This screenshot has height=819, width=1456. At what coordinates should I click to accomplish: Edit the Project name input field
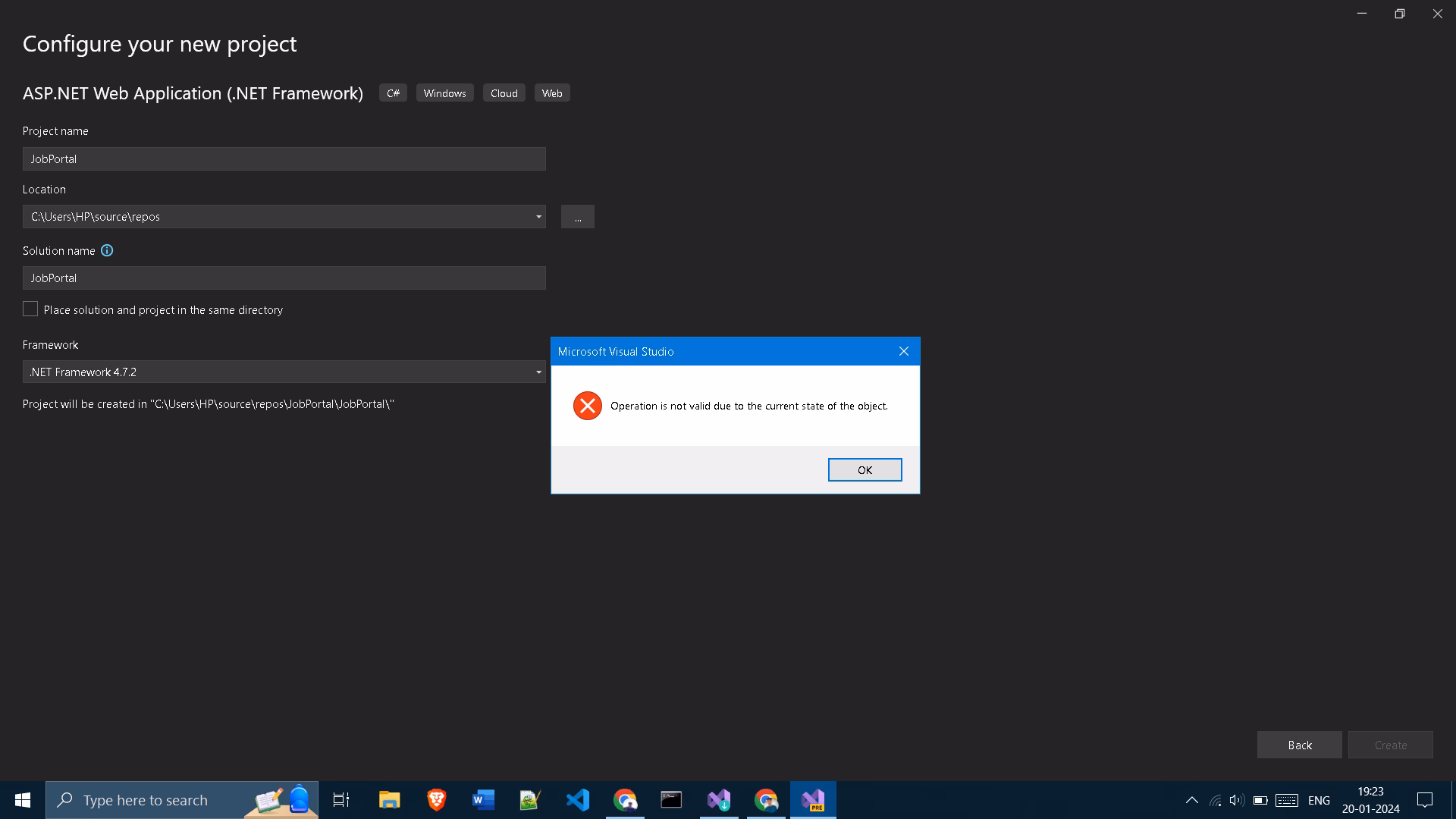[284, 158]
